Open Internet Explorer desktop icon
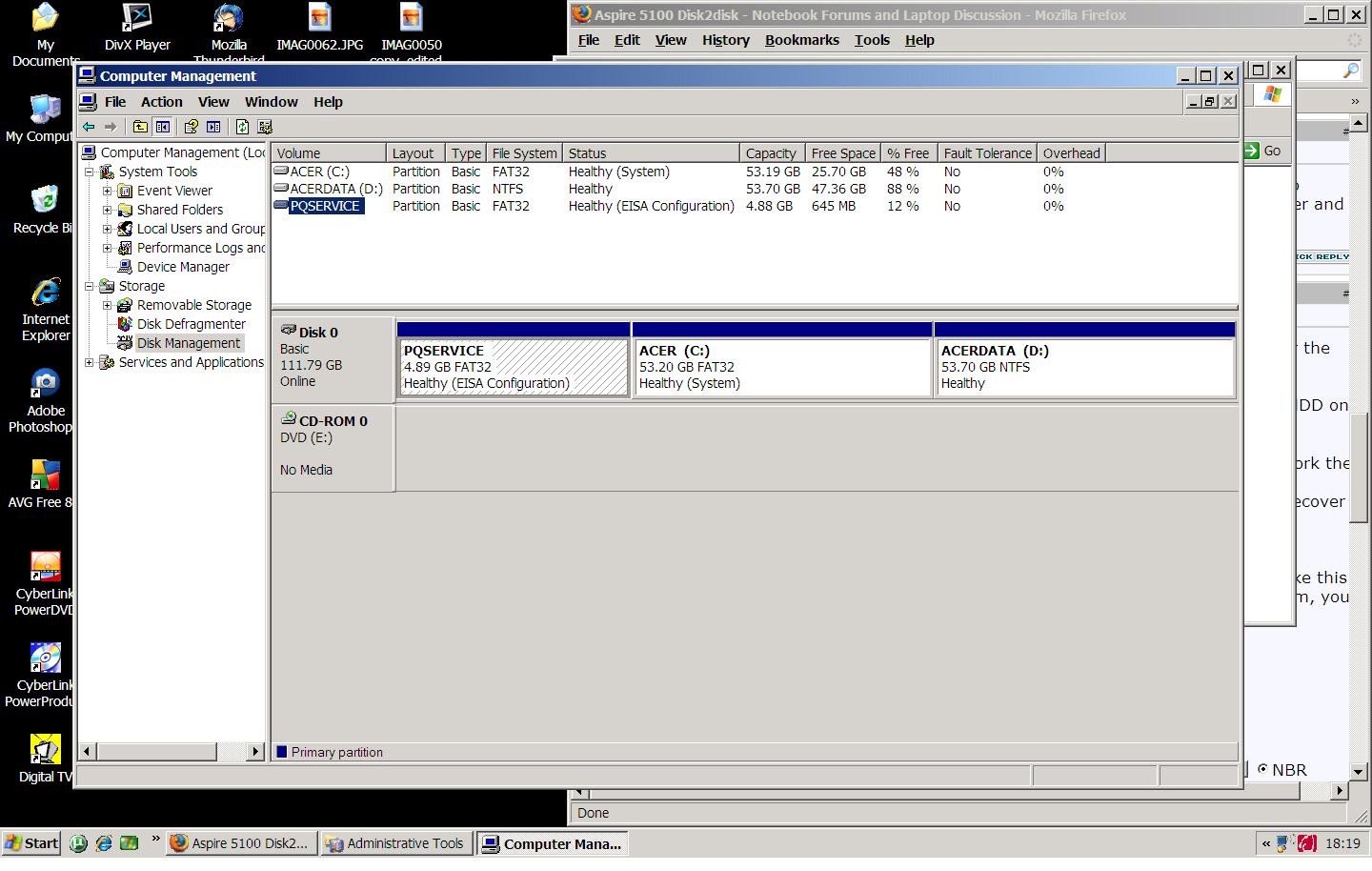This screenshot has height=871, width=1372. coord(45,310)
